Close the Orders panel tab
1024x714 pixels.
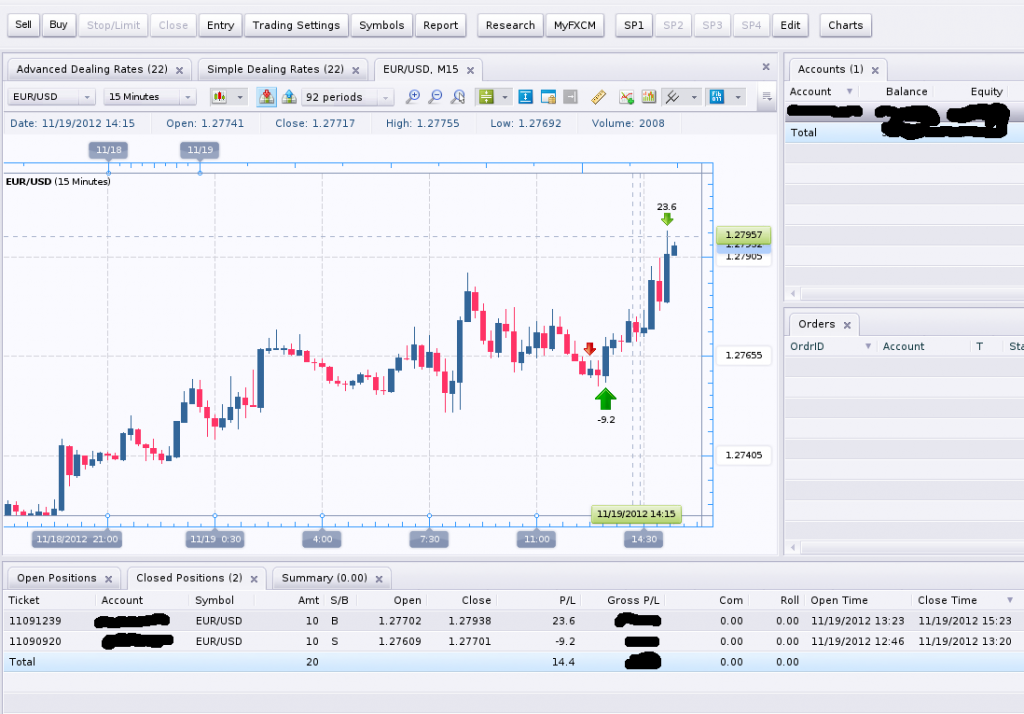click(846, 325)
